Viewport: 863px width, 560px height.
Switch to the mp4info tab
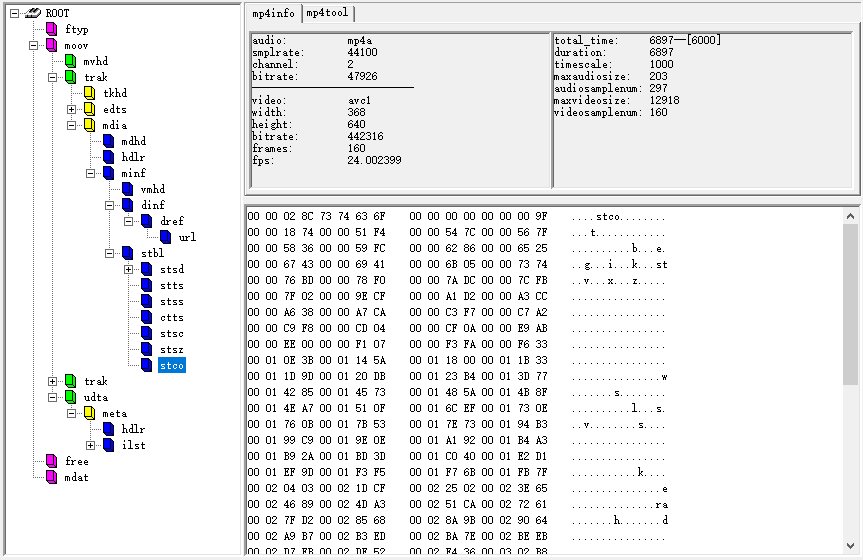pyautogui.click(x=274, y=13)
